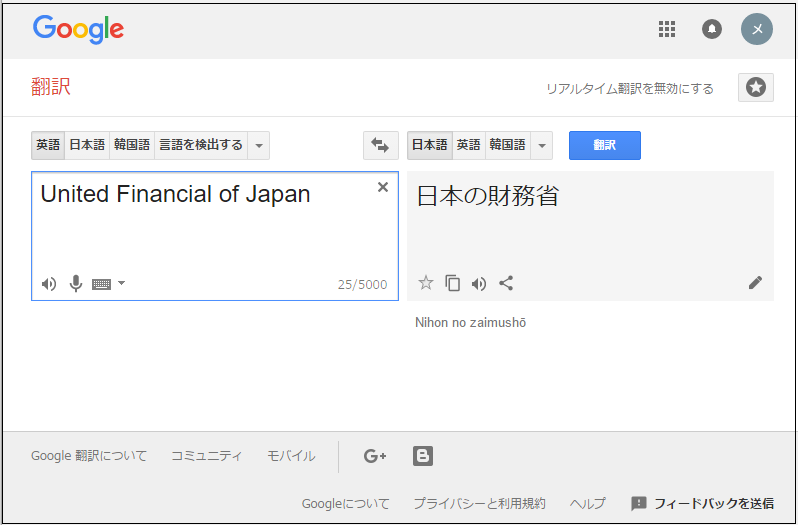The height and width of the screenshot is (525, 798).
Task: Expand the source language dropdown arrow
Action: click(x=259, y=146)
